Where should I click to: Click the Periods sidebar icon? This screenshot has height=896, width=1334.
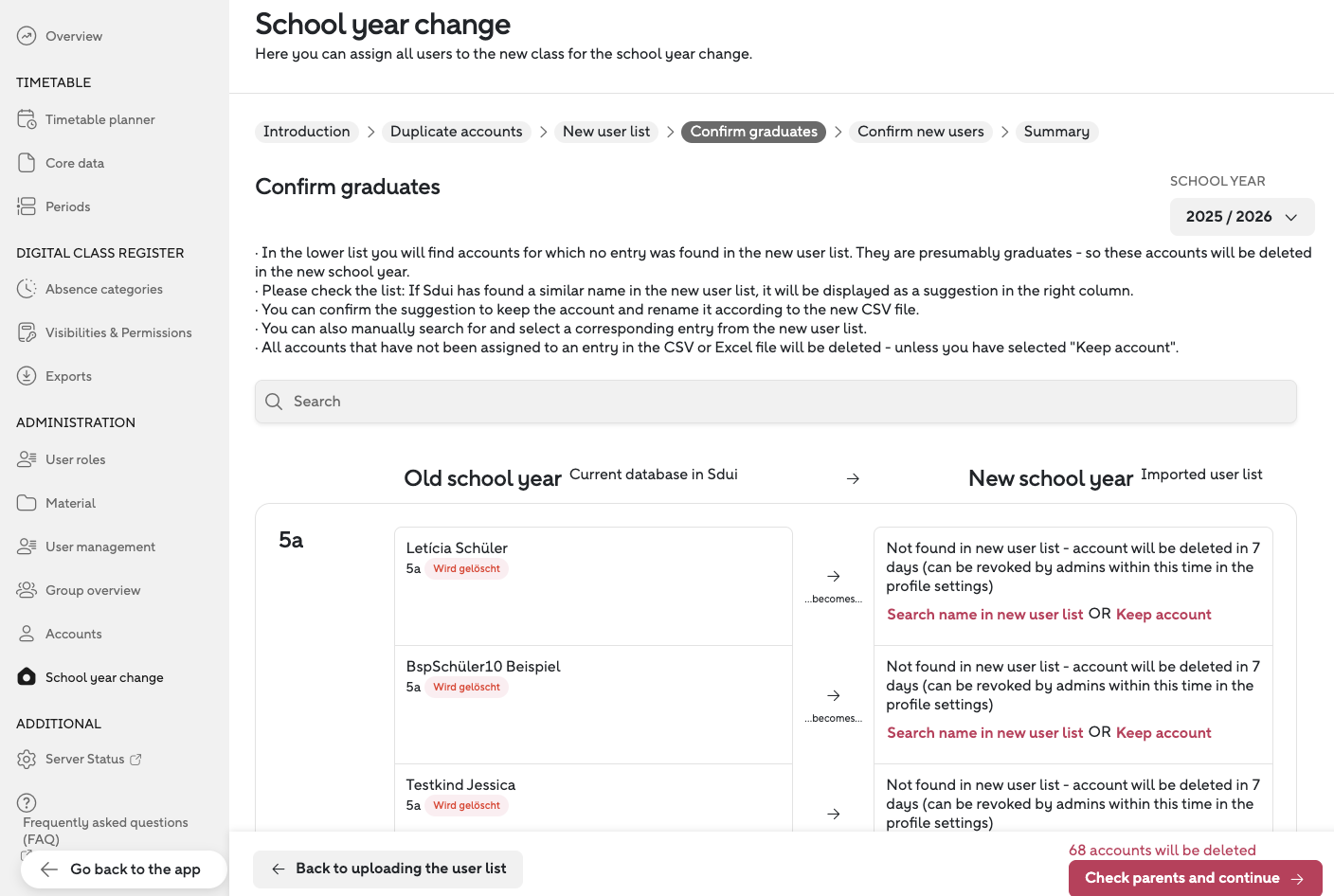click(27, 206)
